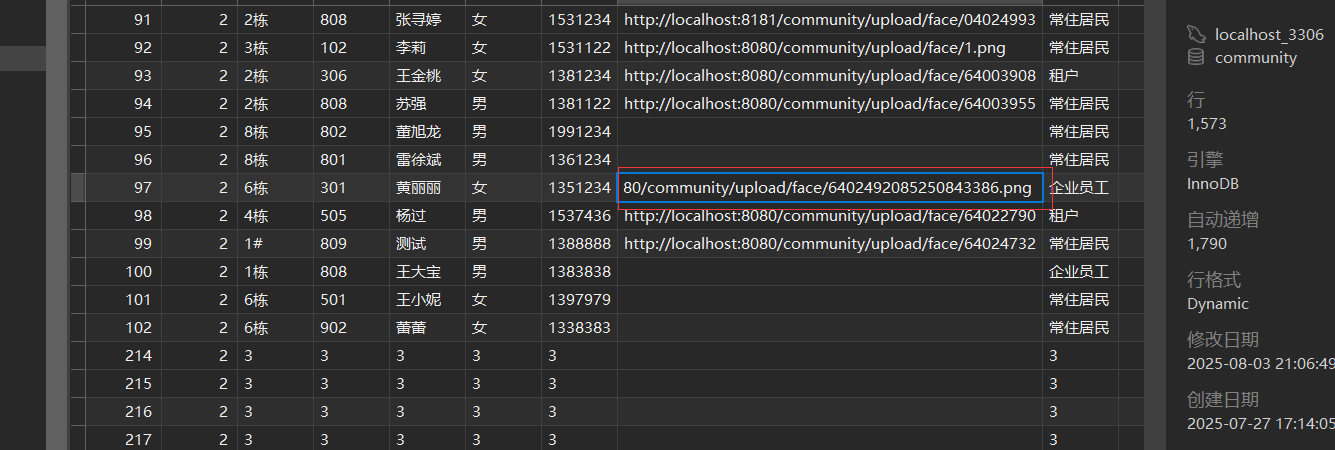Select the name cell 李莉

coord(427,48)
